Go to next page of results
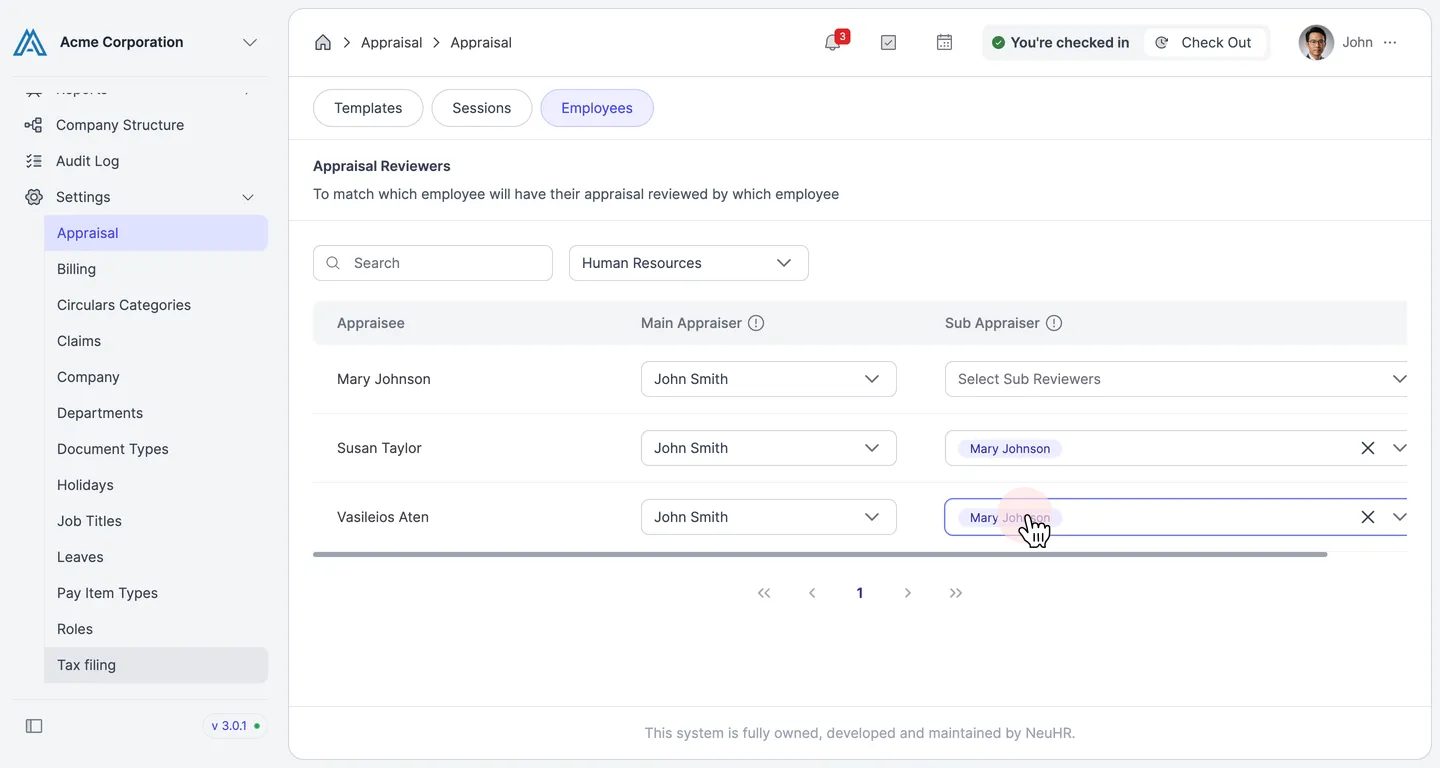Image resolution: width=1440 pixels, height=768 pixels. click(x=908, y=593)
